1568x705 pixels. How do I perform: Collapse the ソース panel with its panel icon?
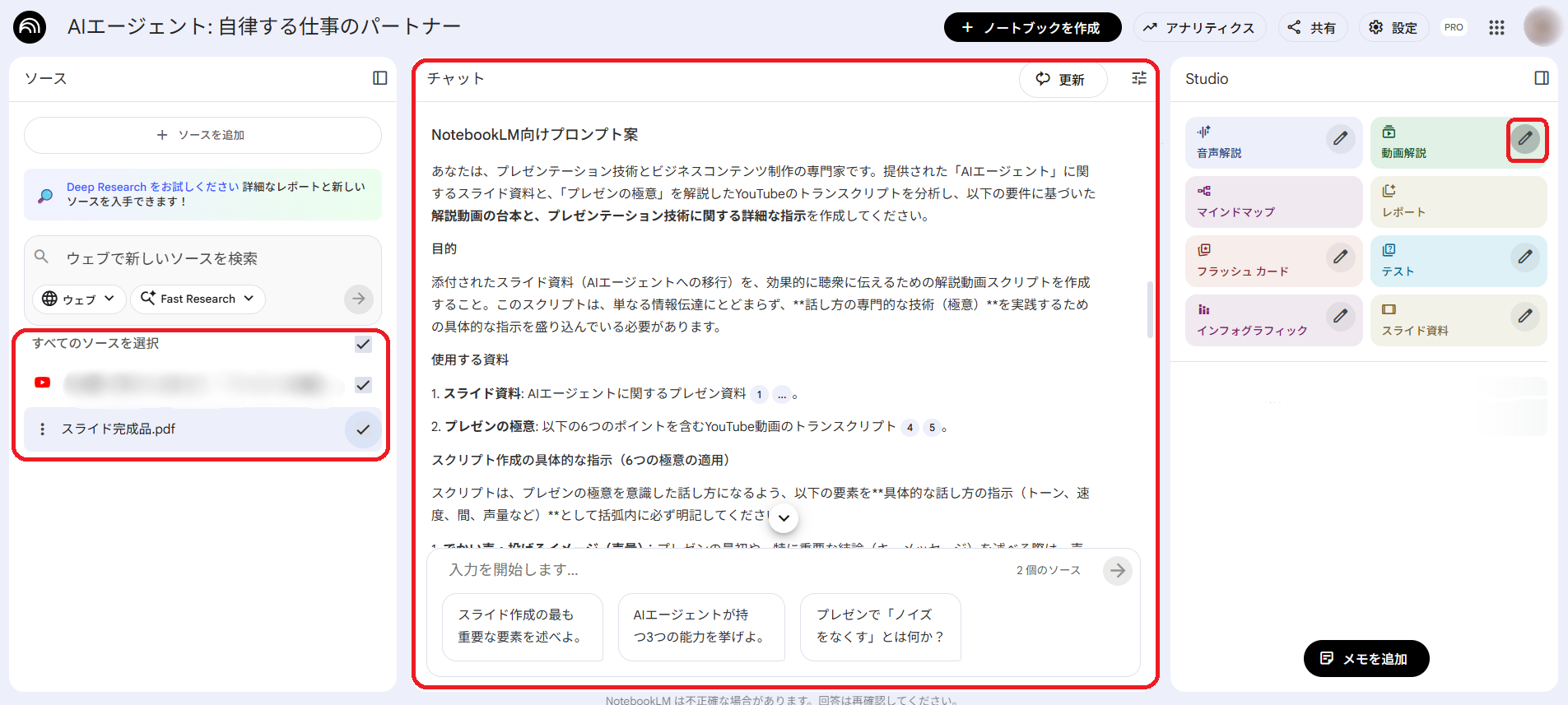click(x=379, y=78)
